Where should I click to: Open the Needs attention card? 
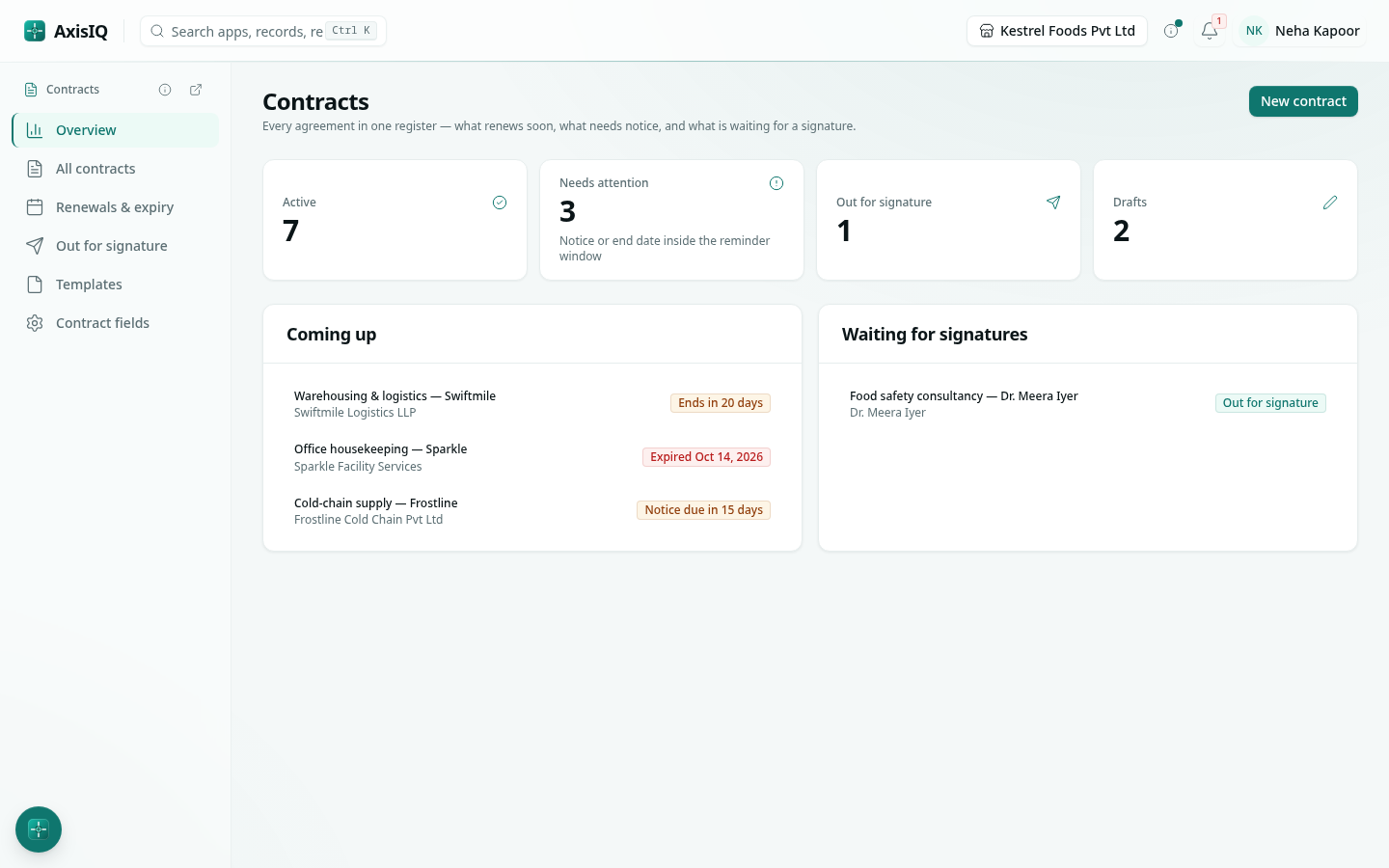tap(671, 220)
